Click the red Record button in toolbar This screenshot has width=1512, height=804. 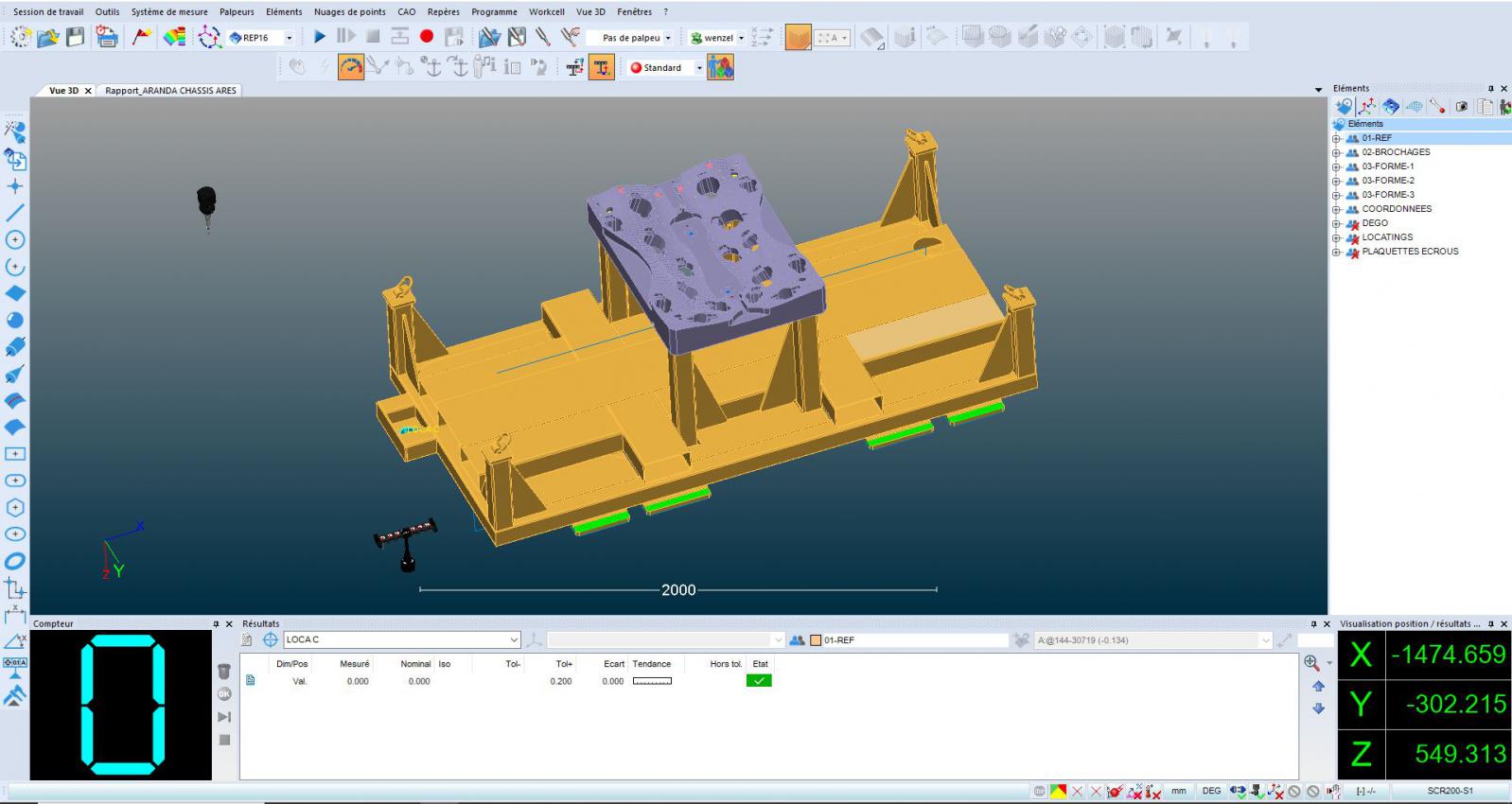pos(427,37)
